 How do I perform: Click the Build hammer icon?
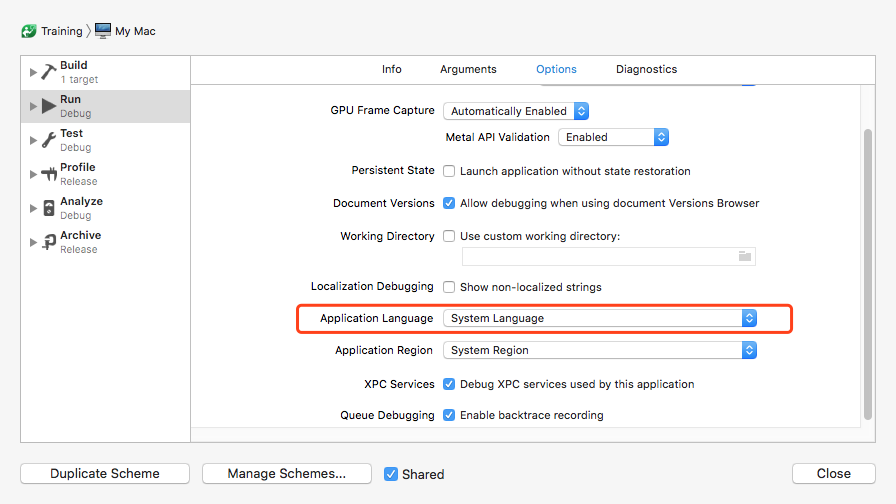(49, 72)
